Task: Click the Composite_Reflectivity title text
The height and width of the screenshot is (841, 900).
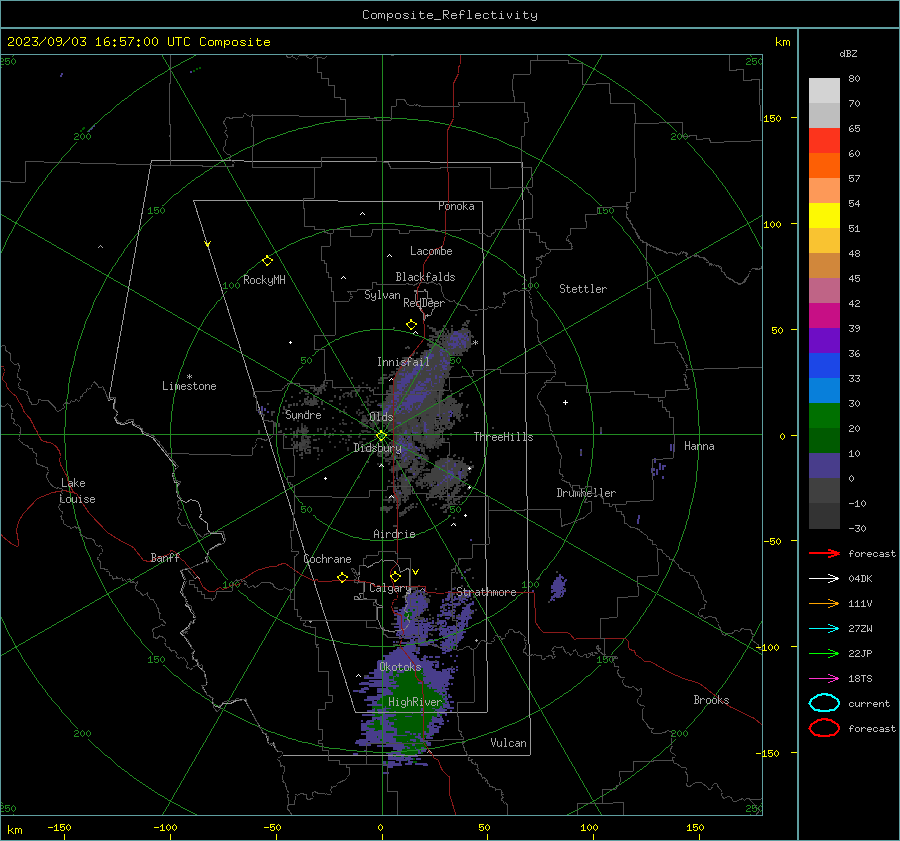Action: pos(450,15)
